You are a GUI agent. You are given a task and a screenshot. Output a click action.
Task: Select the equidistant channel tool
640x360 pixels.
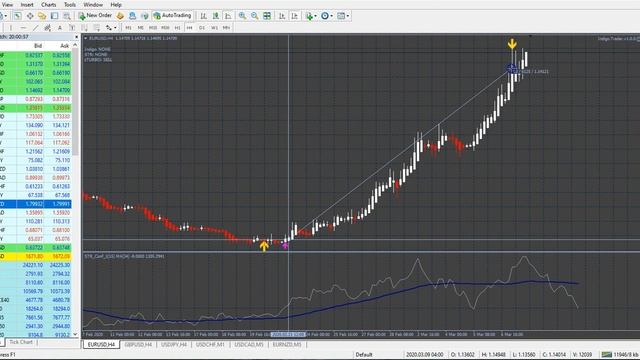point(48,28)
